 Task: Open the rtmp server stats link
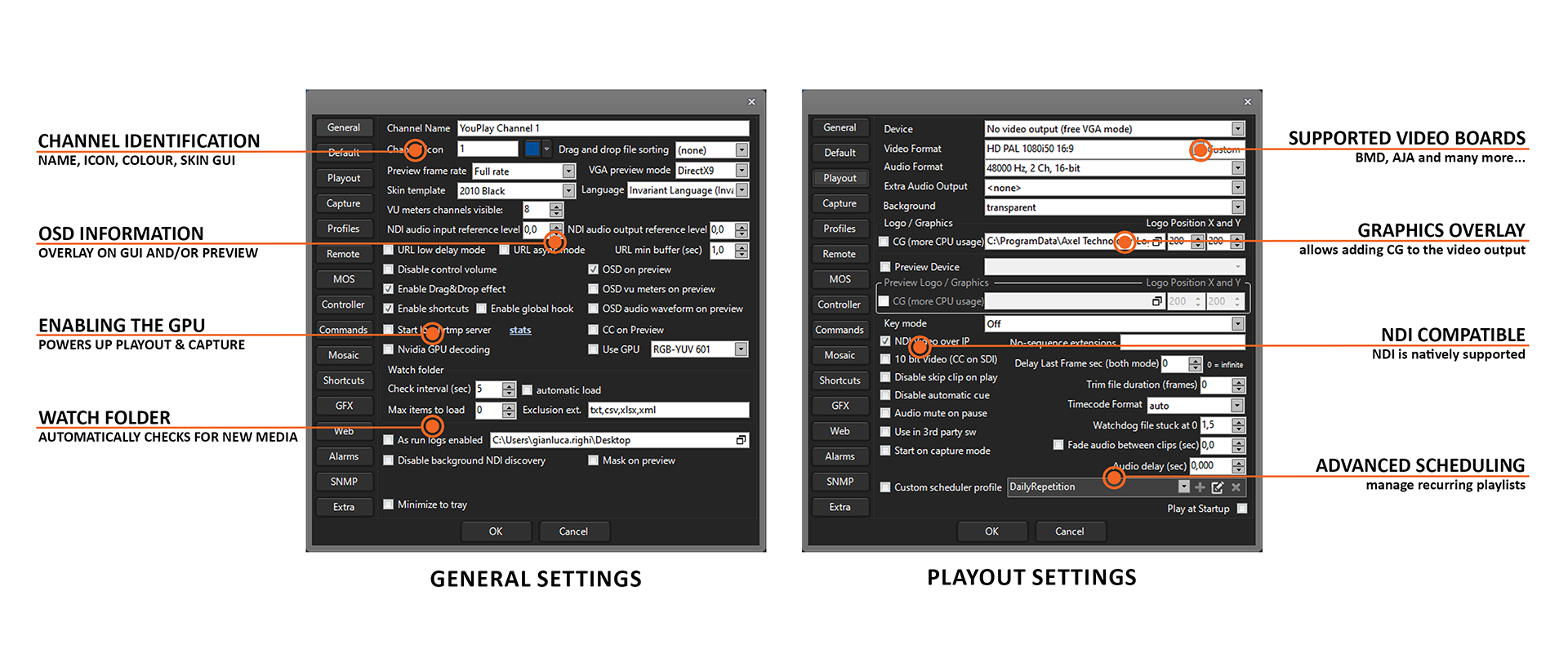(x=520, y=330)
